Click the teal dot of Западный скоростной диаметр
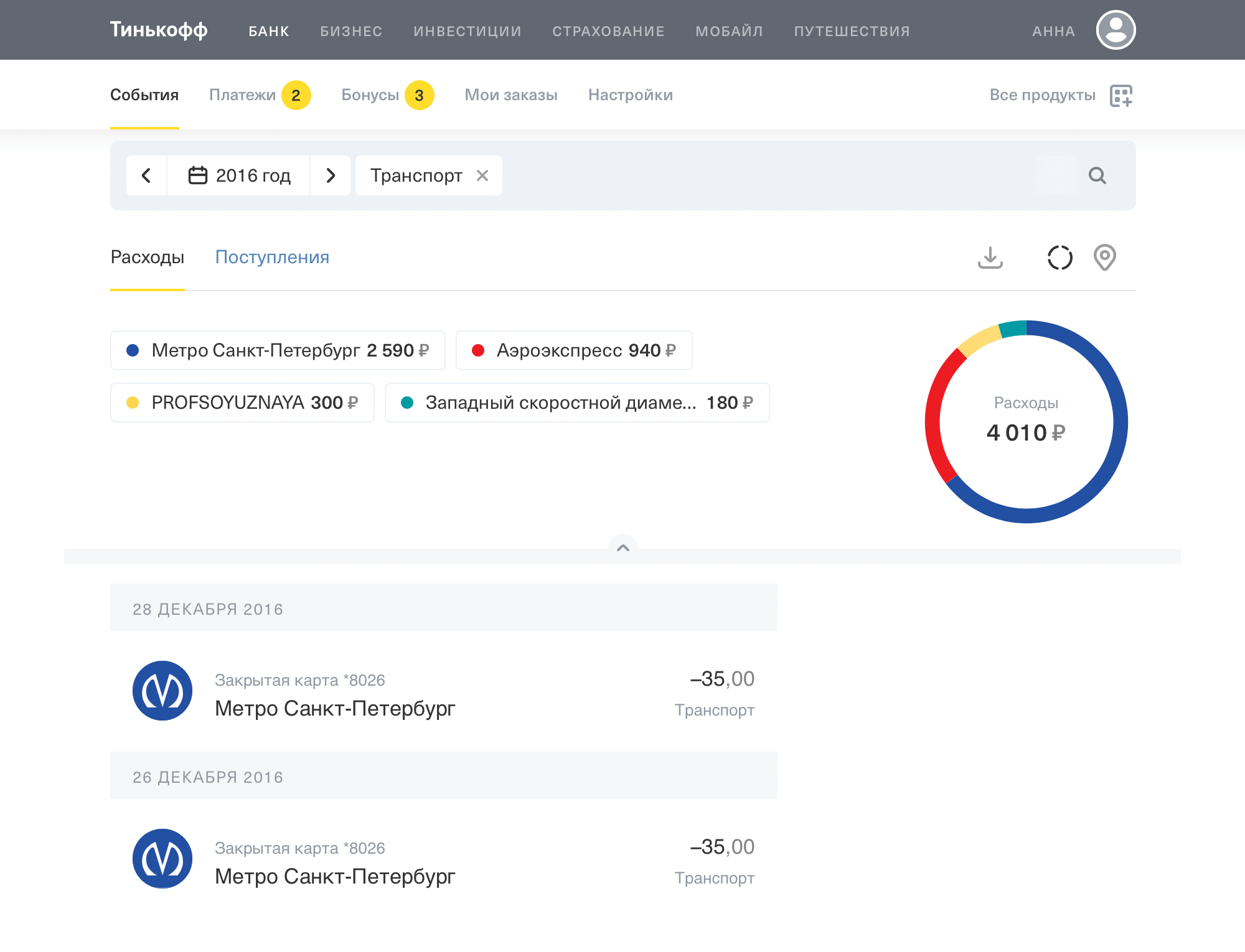The height and width of the screenshot is (952, 1245). pos(407,403)
